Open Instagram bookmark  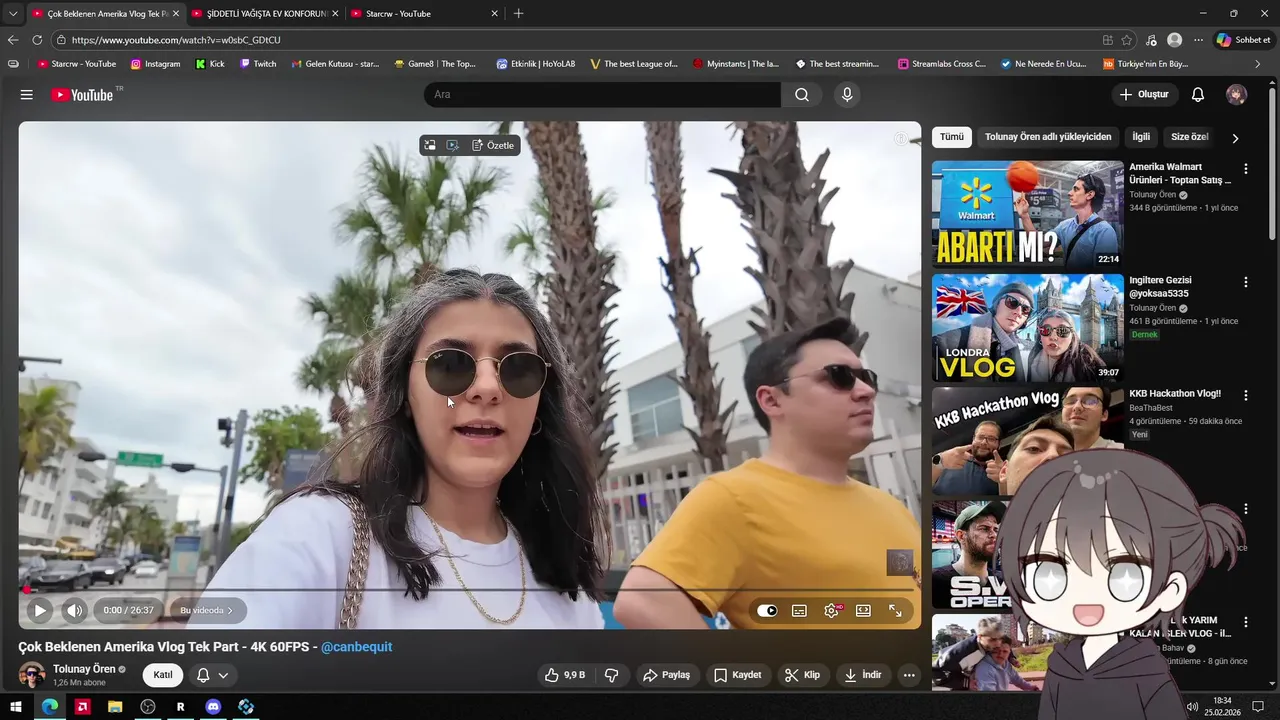coord(156,64)
